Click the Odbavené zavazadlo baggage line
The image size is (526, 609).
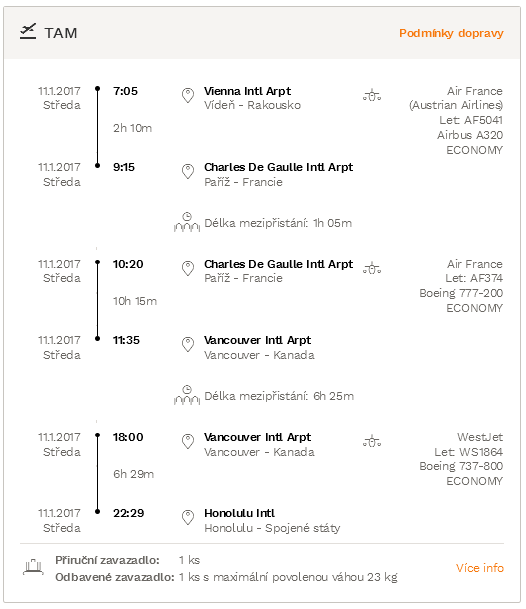coord(226,577)
